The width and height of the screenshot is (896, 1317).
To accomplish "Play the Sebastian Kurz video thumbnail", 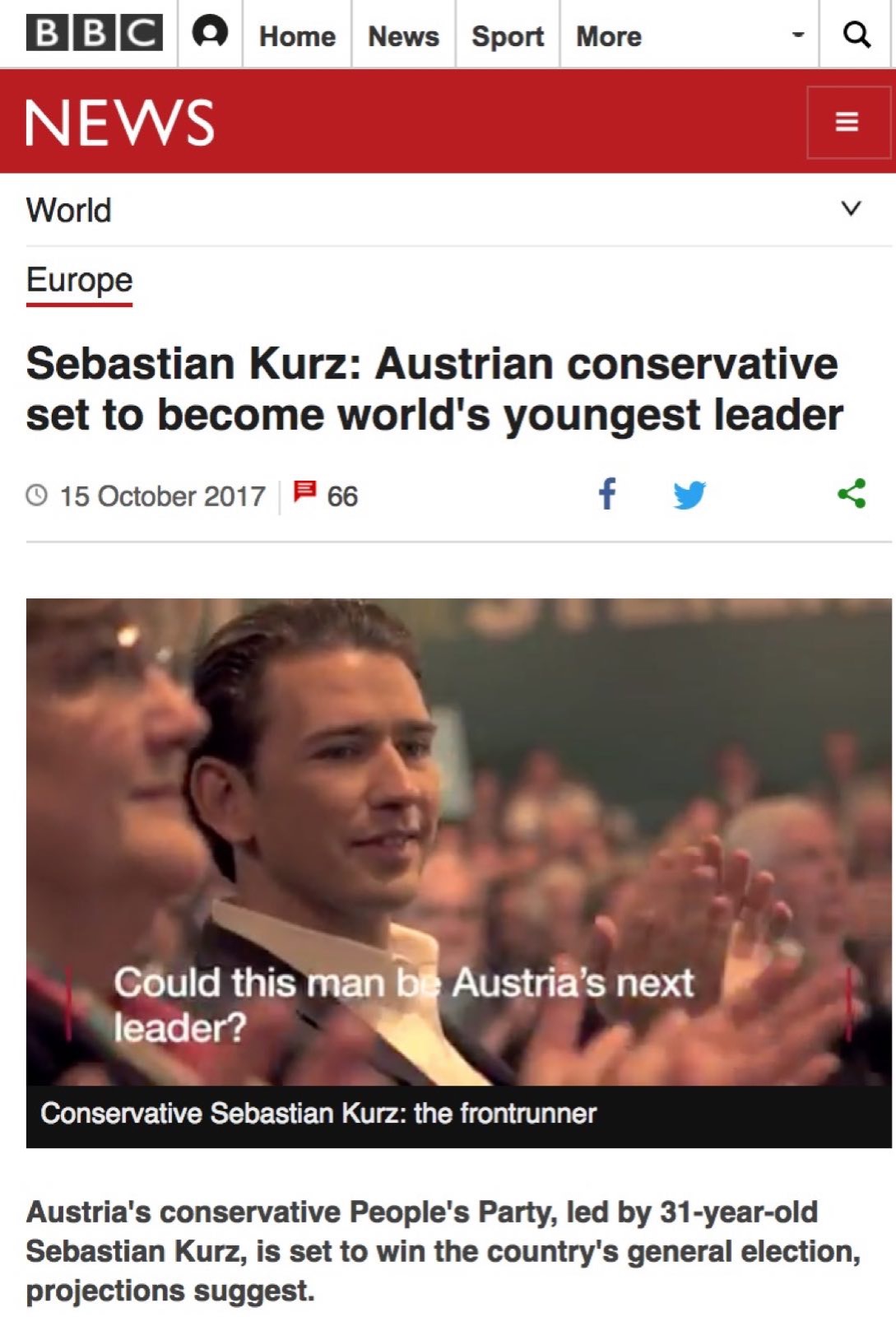I will tap(459, 841).
